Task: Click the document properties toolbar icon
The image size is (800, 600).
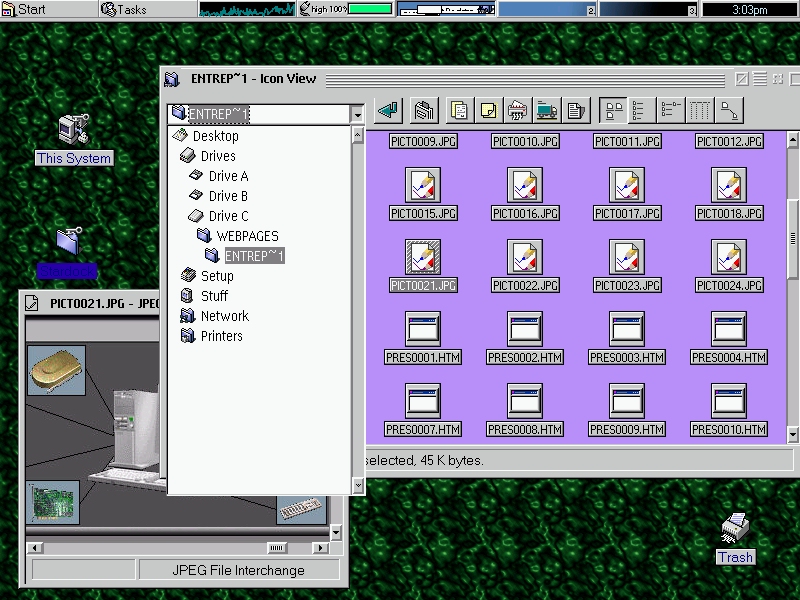Action: click(576, 110)
